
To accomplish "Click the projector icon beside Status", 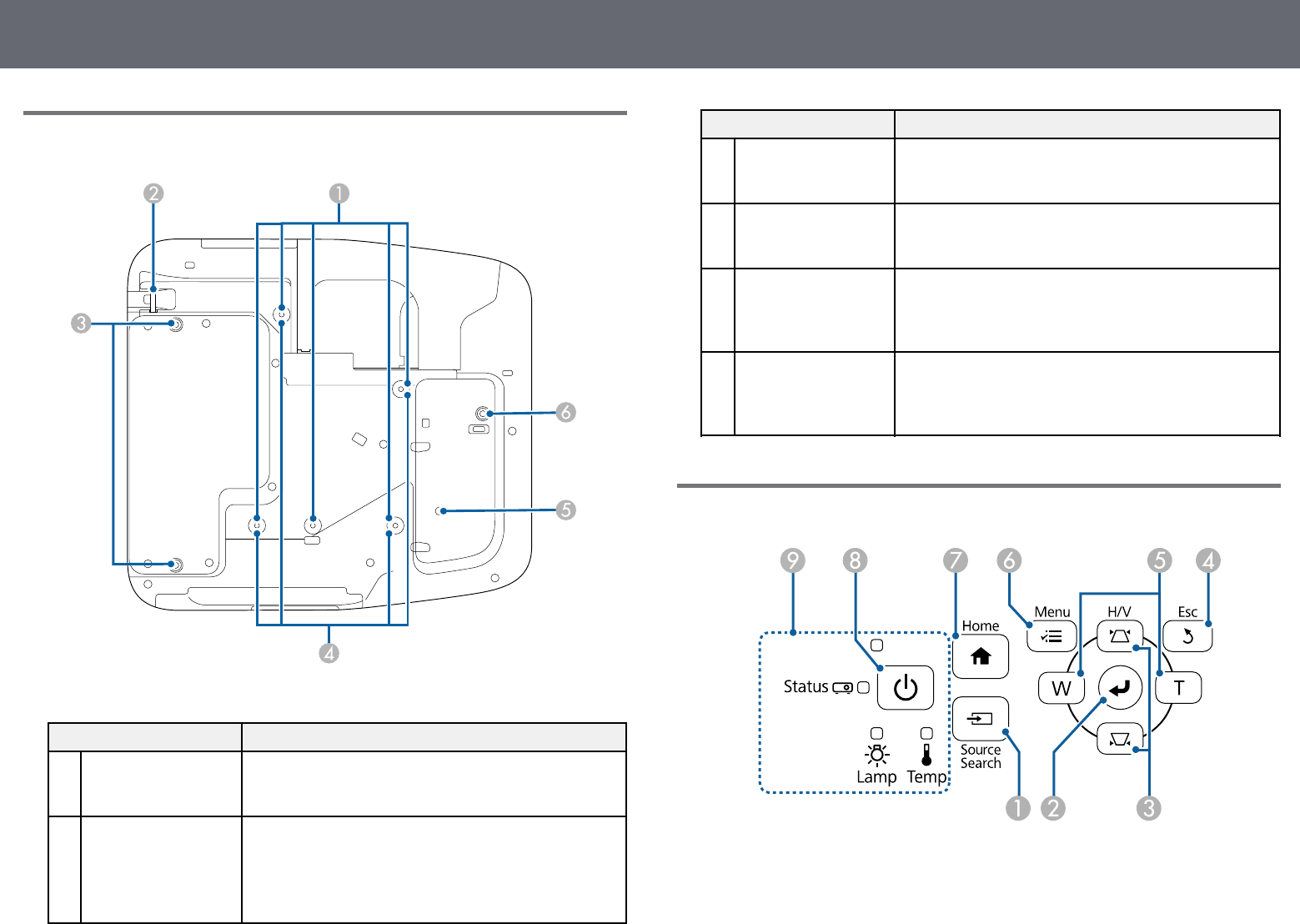I will [x=842, y=687].
